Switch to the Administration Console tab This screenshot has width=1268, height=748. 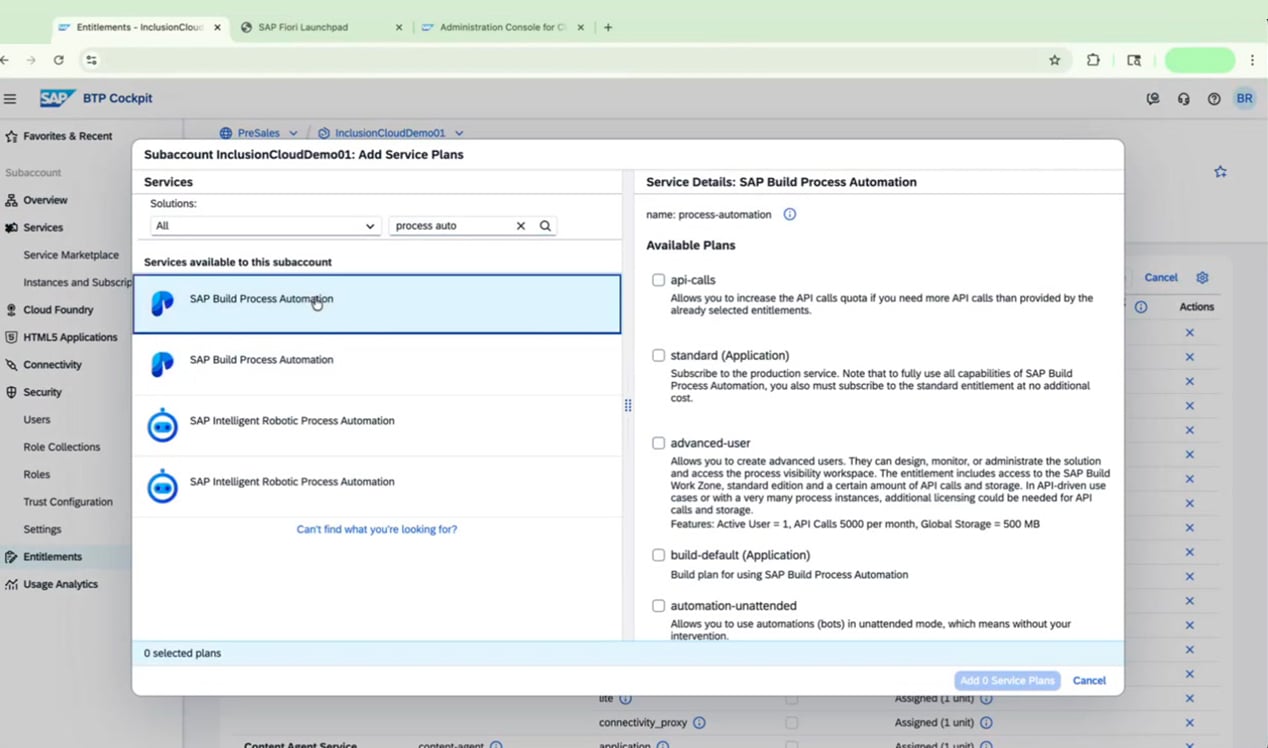(x=503, y=27)
